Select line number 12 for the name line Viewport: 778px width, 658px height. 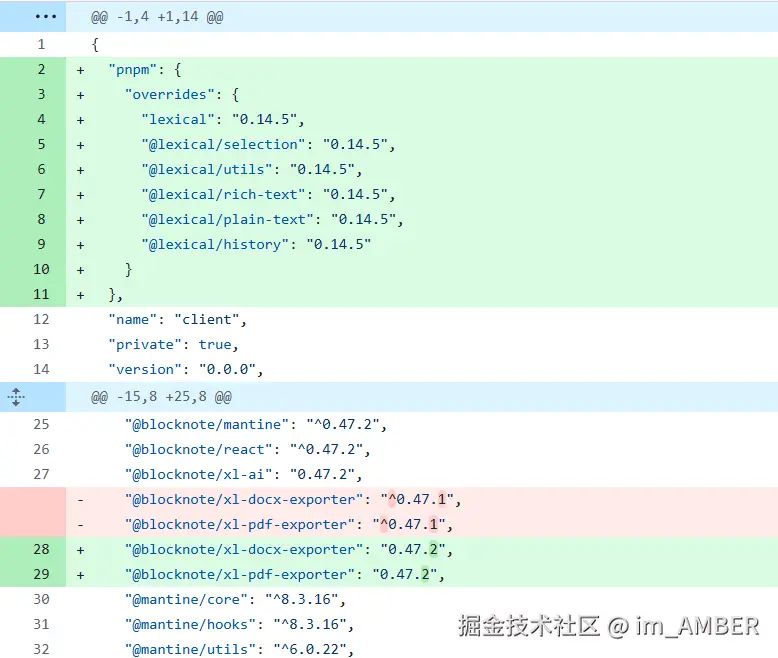click(41, 319)
